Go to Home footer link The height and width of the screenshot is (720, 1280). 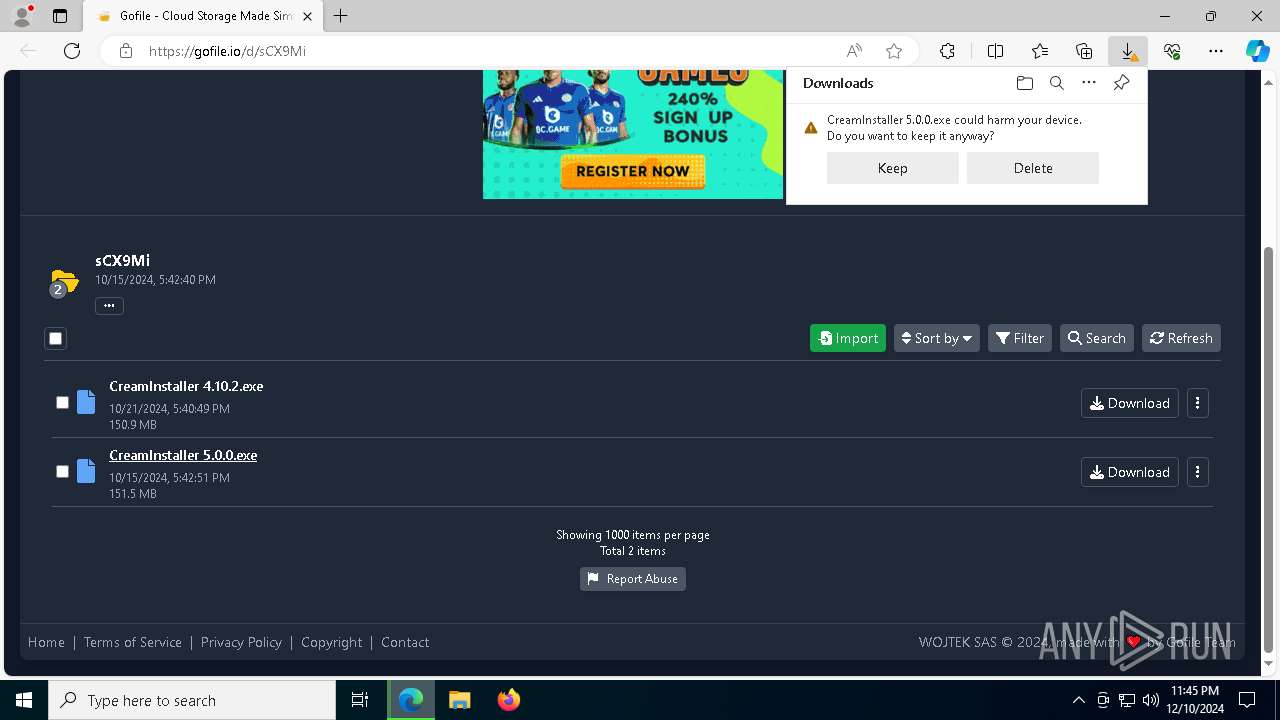click(x=46, y=642)
